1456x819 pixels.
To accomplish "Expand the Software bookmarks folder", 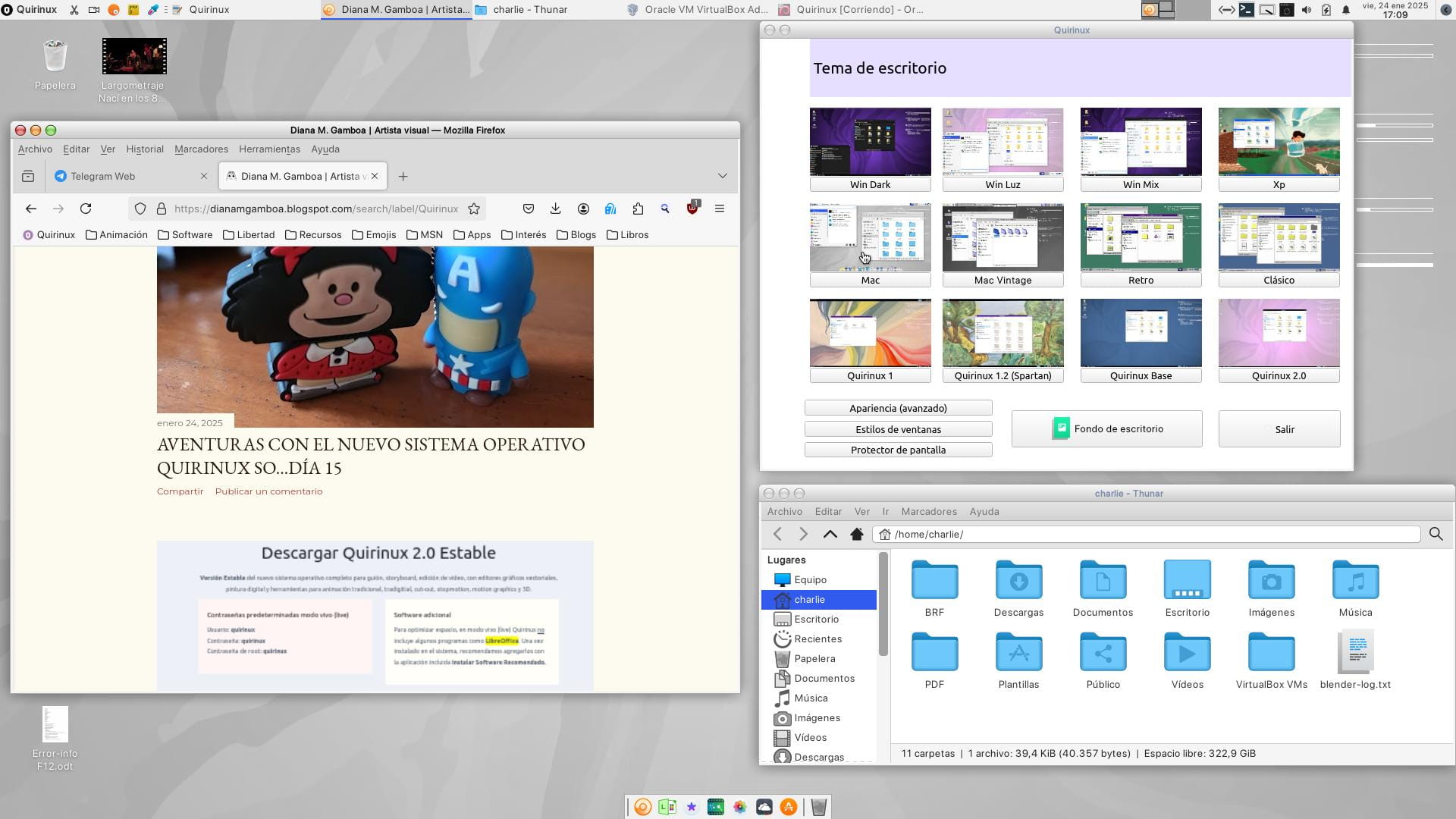I will [x=184, y=235].
